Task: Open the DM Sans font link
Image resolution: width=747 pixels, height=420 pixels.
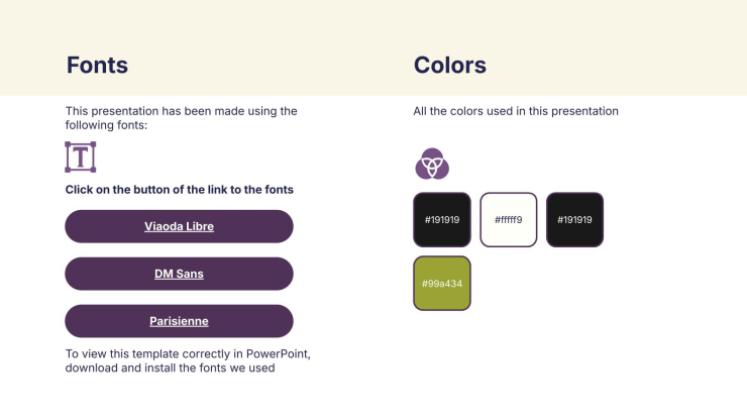Action: (179, 273)
